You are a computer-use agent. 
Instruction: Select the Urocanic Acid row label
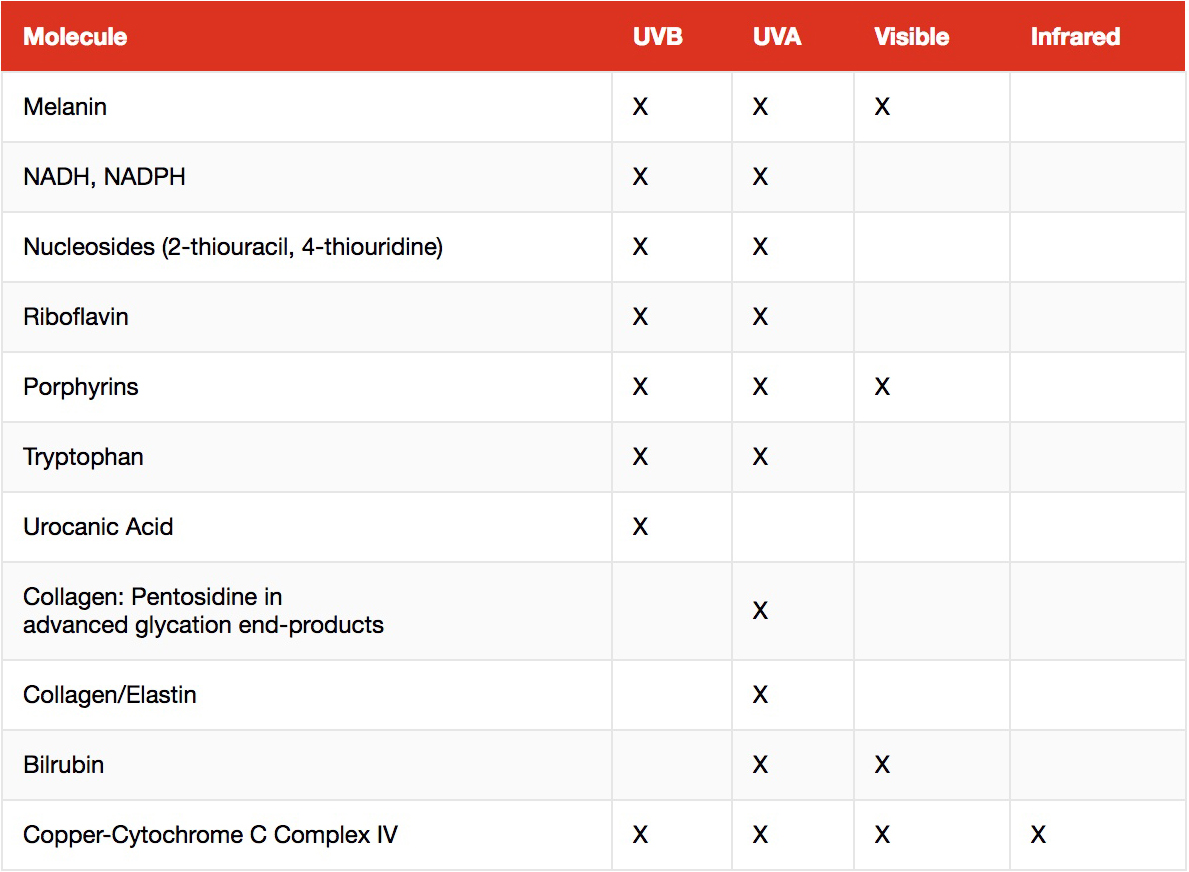98,527
